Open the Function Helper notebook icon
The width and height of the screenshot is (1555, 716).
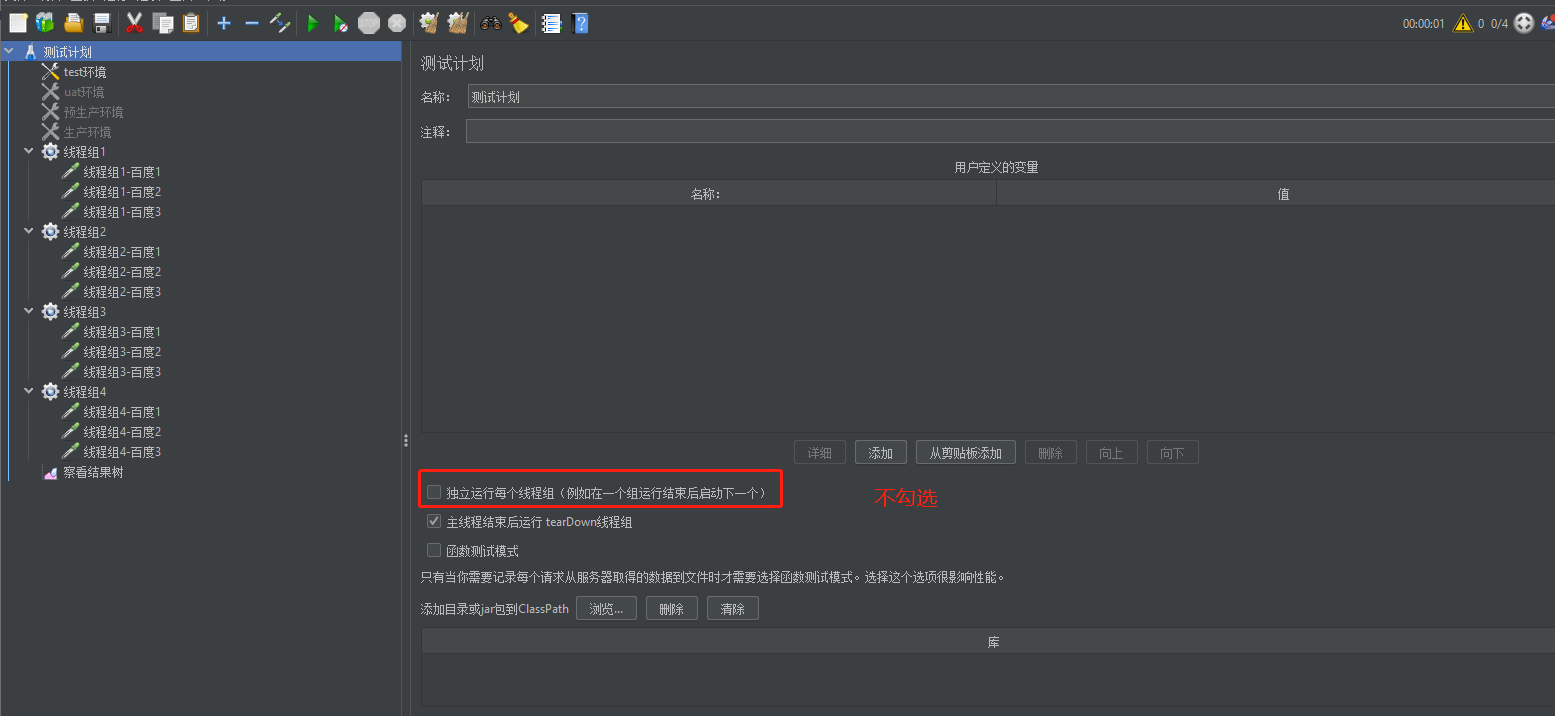551,23
